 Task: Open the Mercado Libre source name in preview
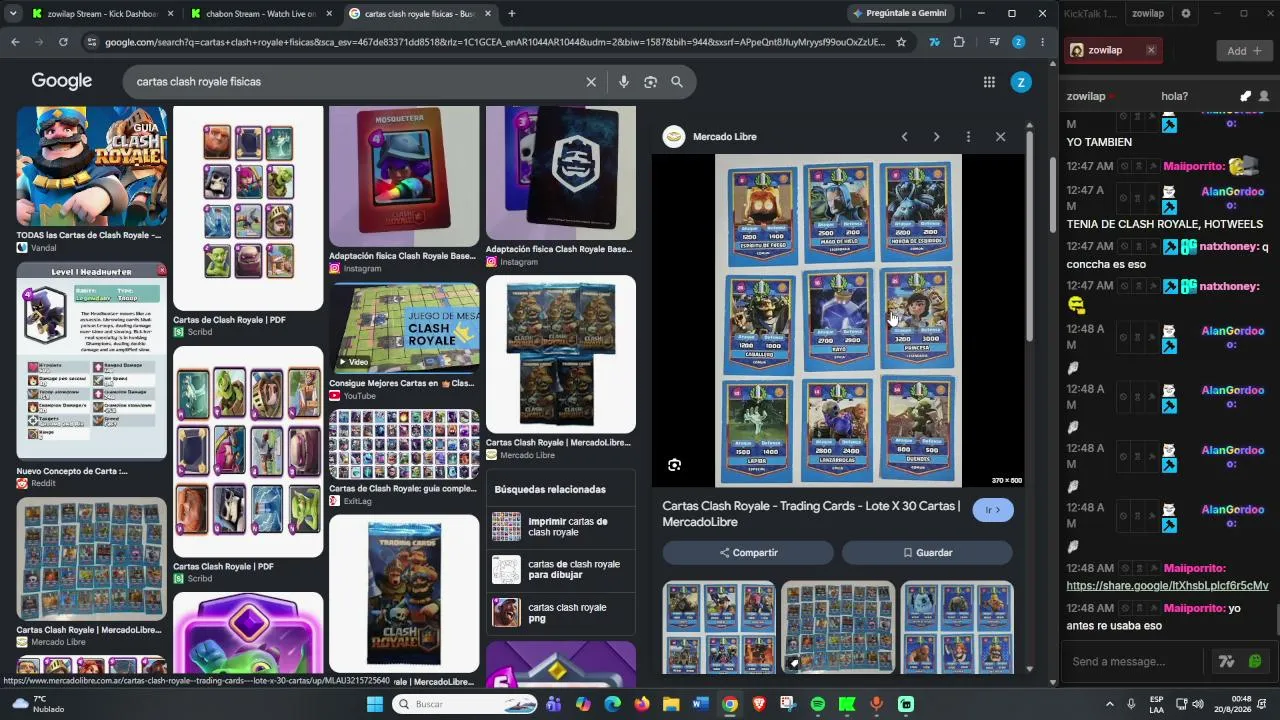pos(725,137)
